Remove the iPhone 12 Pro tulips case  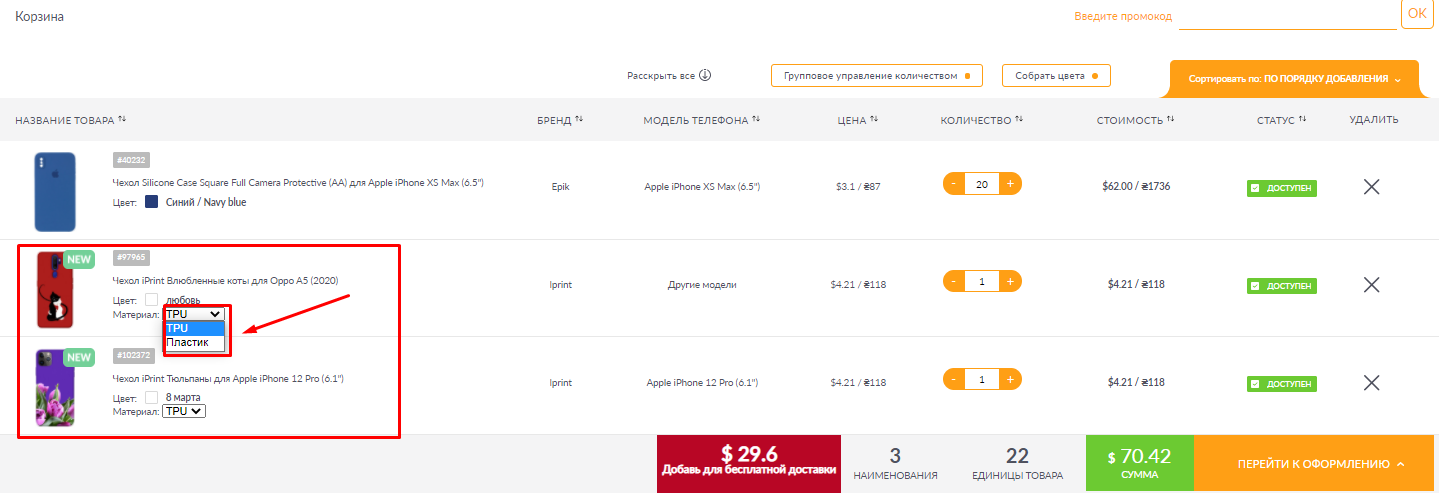pyautogui.click(x=1371, y=383)
